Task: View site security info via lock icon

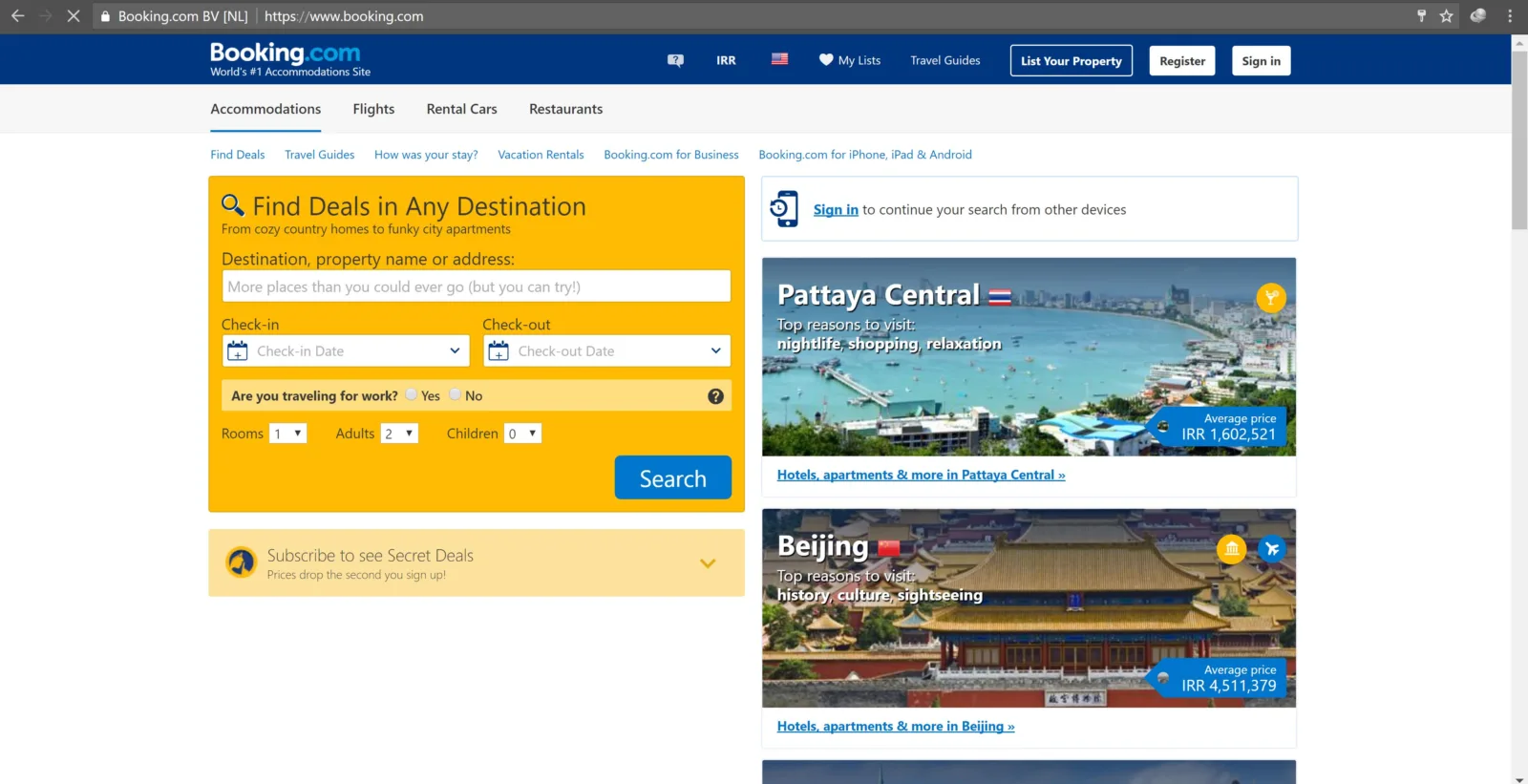Action: (105, 16)
